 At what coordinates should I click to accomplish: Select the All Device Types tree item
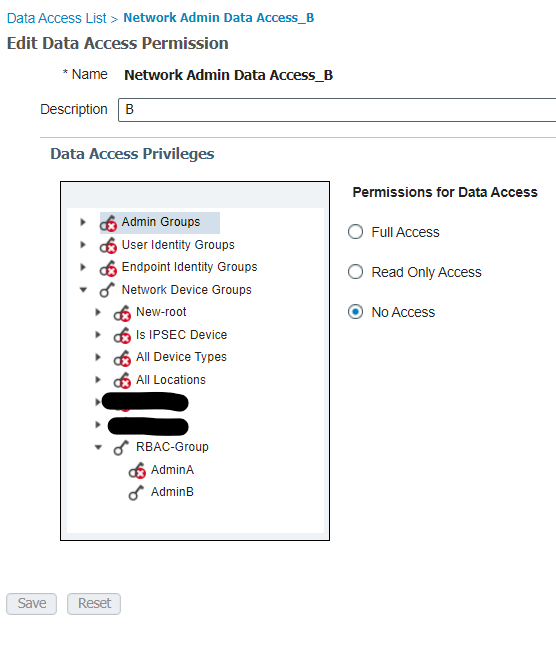click(x=181, y=357)
